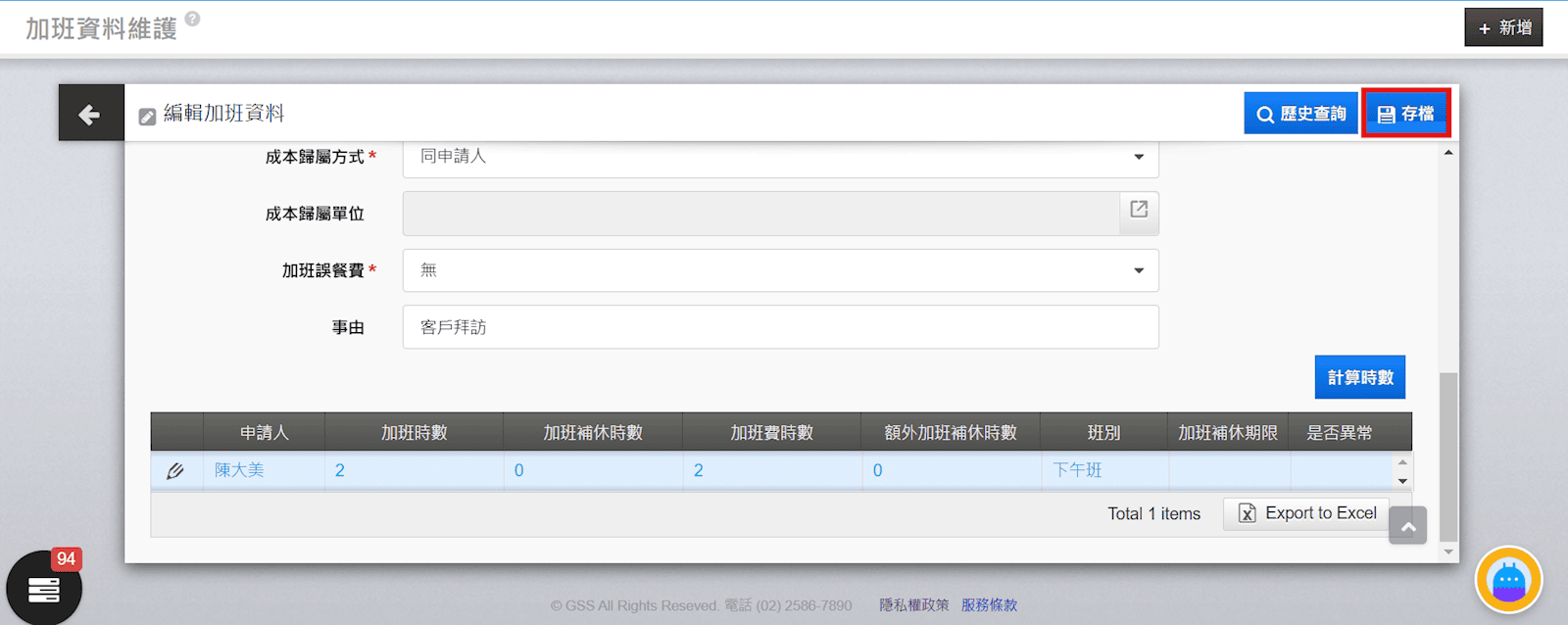1568x625 pixels.
Task: Click the 事由 text input field
Action: (780, 327)
